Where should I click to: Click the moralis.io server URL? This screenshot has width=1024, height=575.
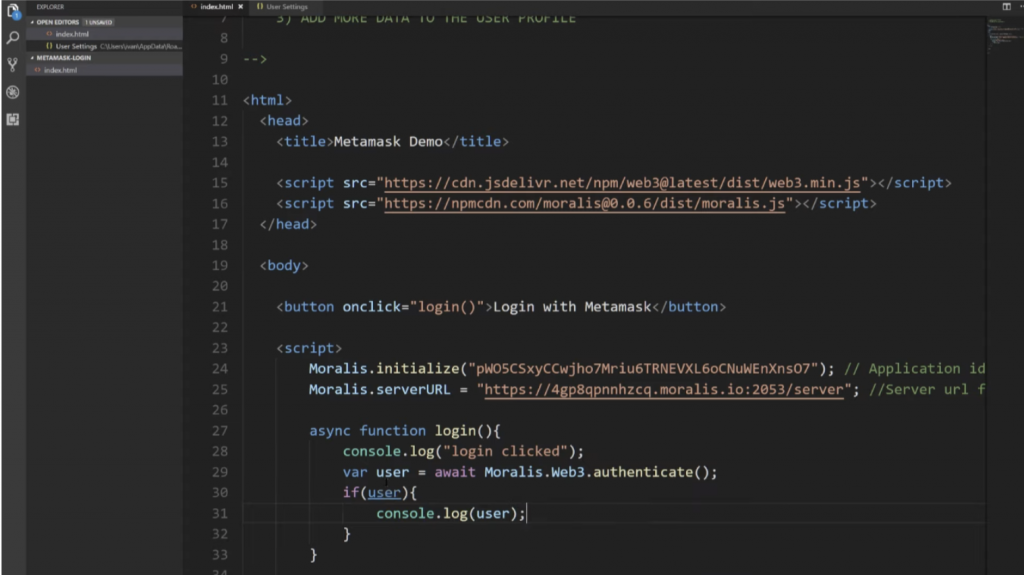(664, 389)
